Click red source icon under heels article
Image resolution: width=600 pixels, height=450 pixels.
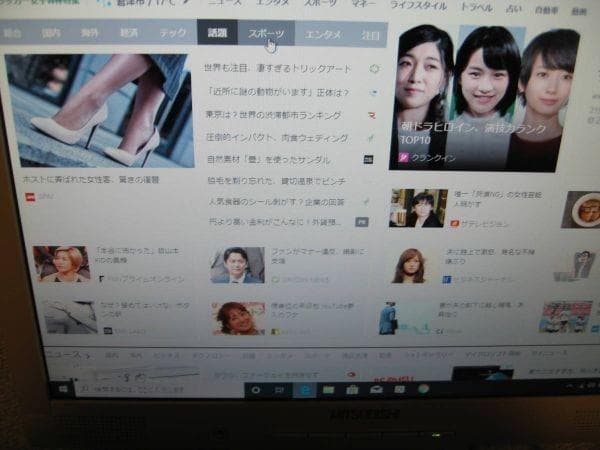point(30,197)
